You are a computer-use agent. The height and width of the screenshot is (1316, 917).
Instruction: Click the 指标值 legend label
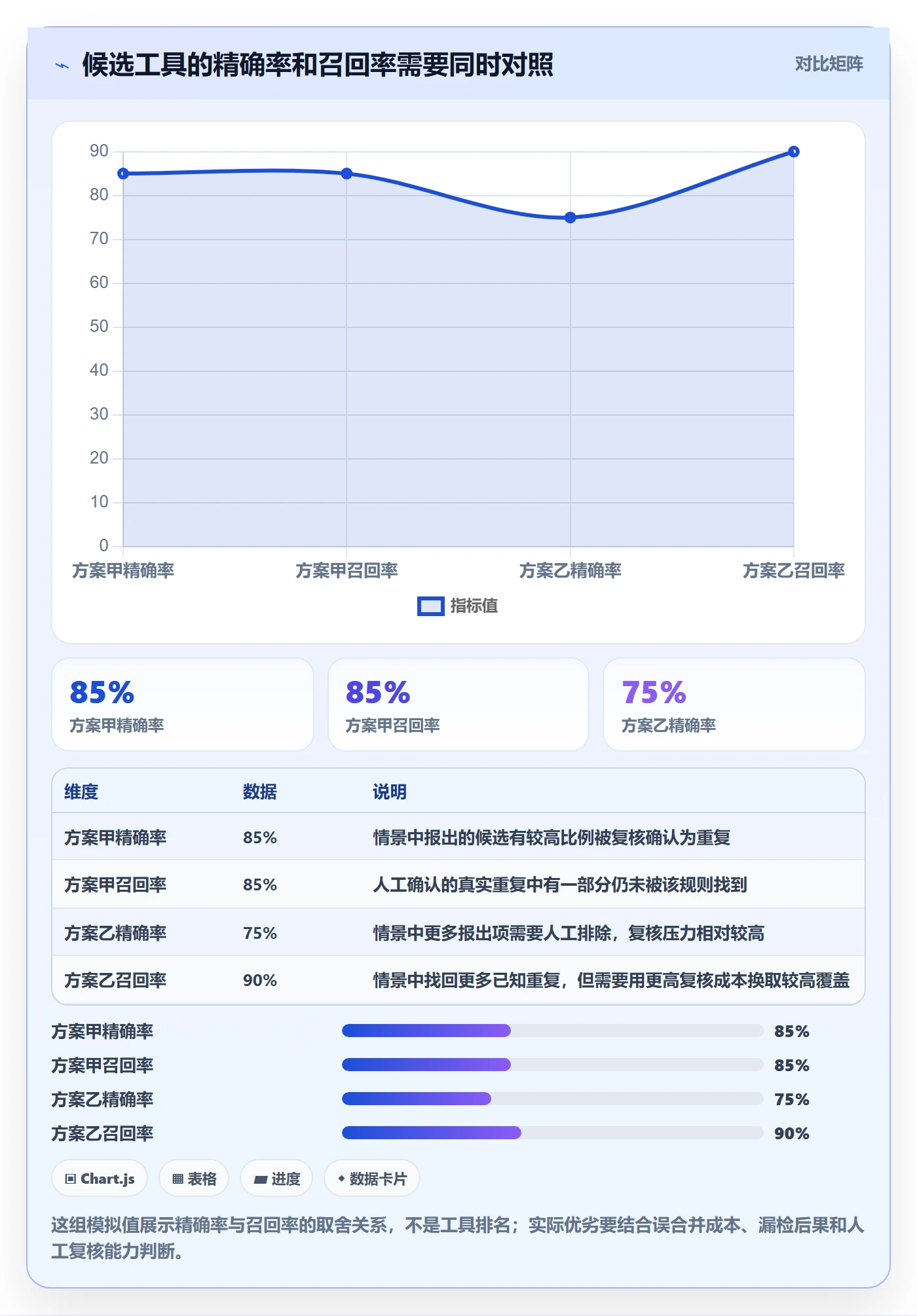(x=474, y=606)
